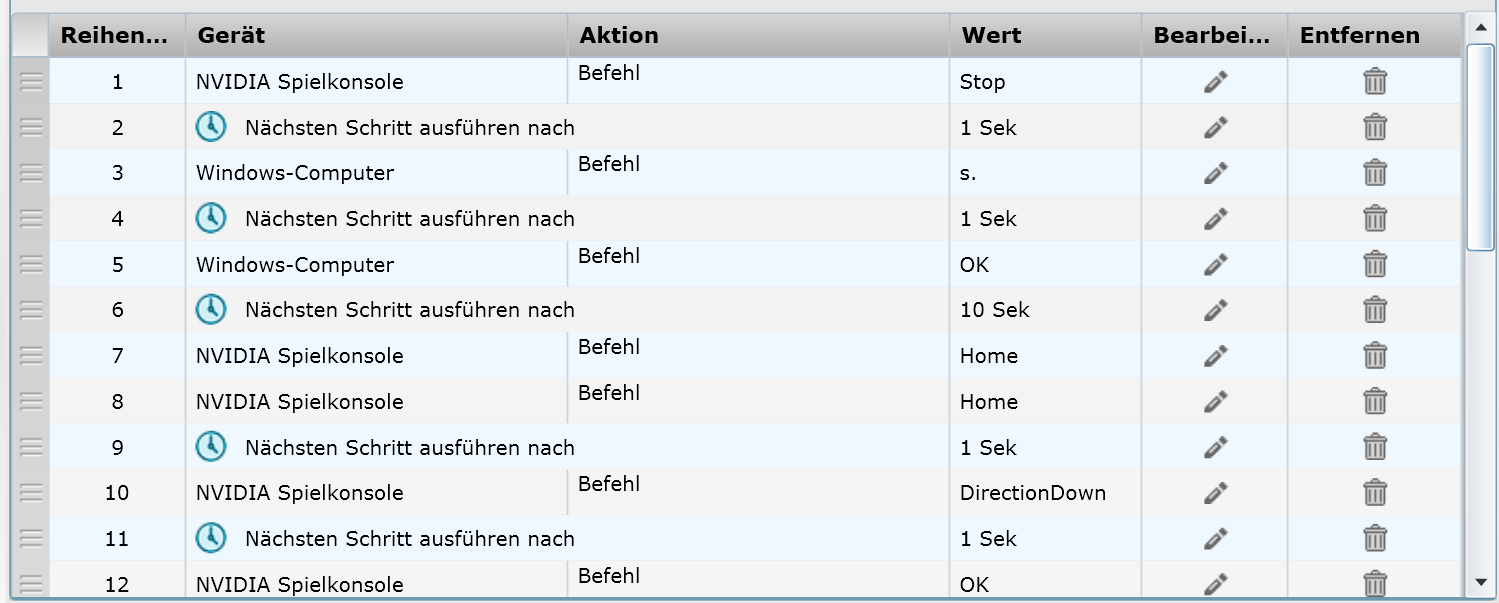Click the scrollbar down arrow
The height and width of the screenshot is (603, 1499).
(x=1480, y=582)
